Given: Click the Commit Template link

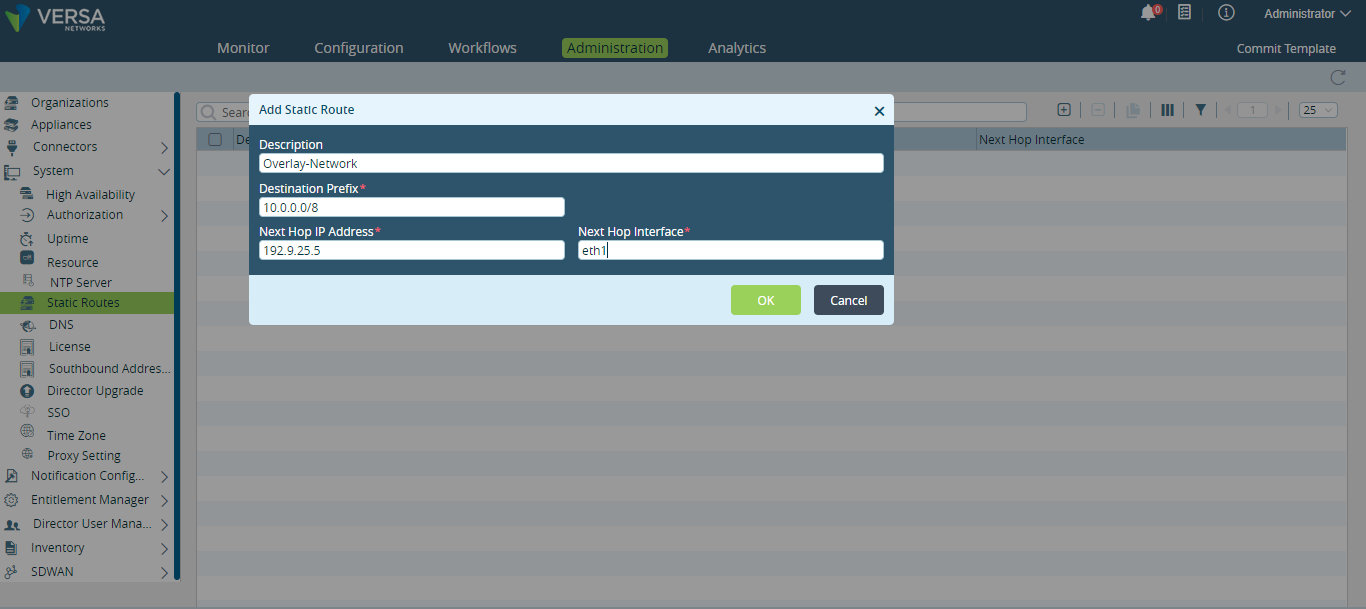Looking at the screenshot, I should pyautogui.click(x=1285, y=48).
